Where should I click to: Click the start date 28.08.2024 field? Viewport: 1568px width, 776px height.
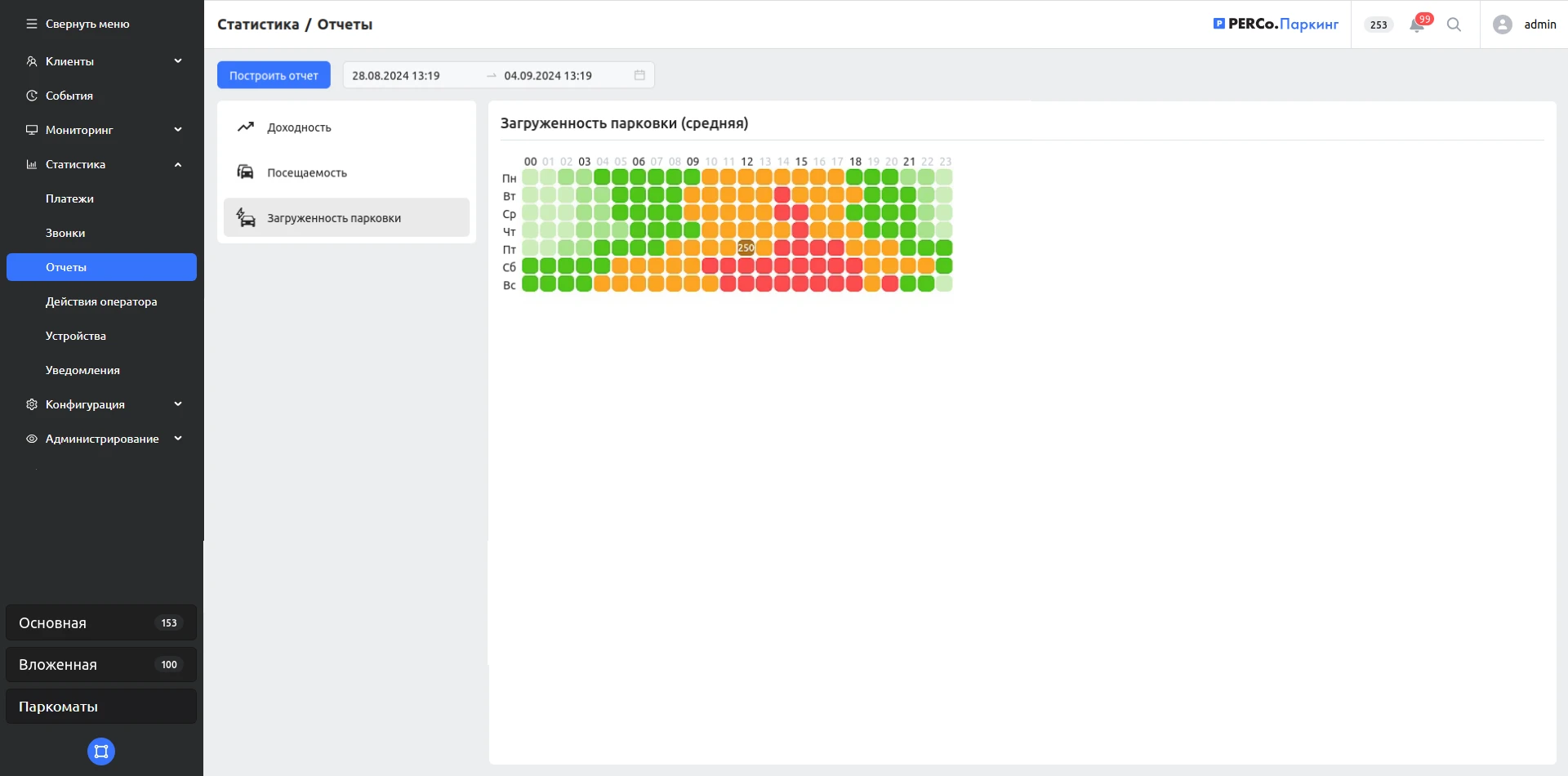408,75
